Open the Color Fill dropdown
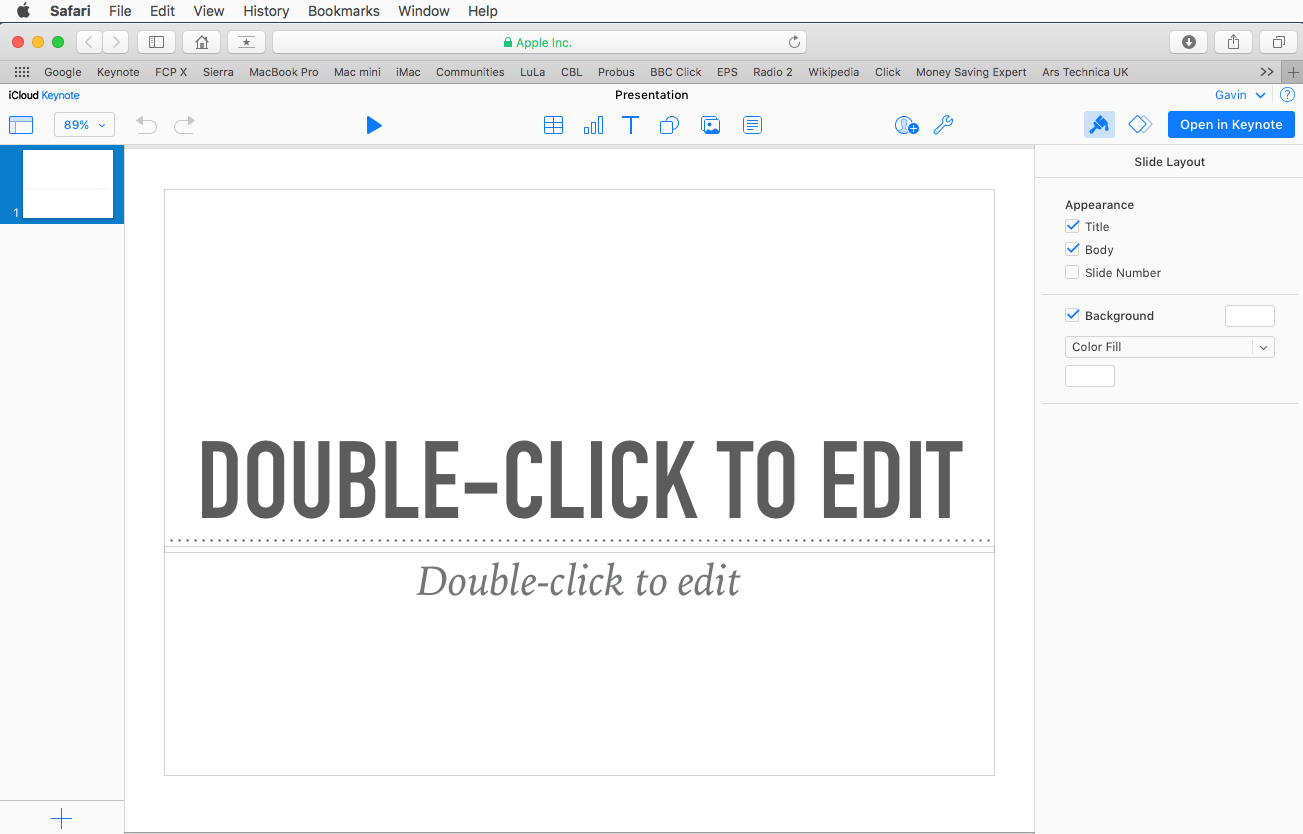This screenshot has width=1303, height=834. pos(1170,347)
